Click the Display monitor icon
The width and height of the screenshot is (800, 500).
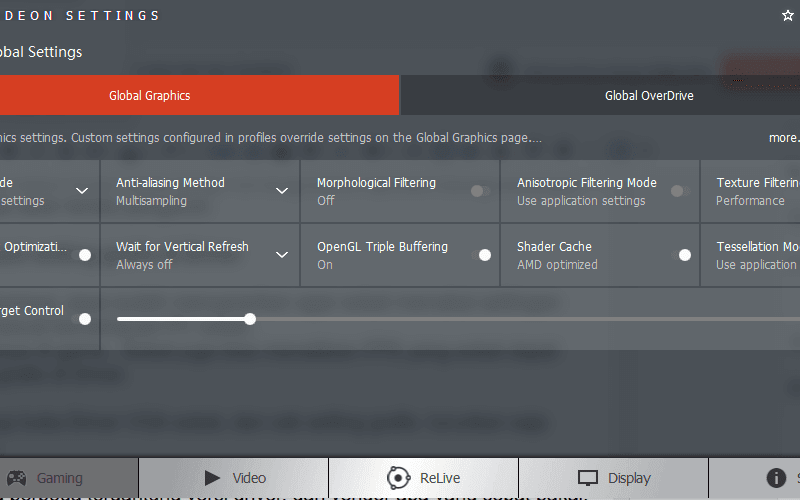588,478
